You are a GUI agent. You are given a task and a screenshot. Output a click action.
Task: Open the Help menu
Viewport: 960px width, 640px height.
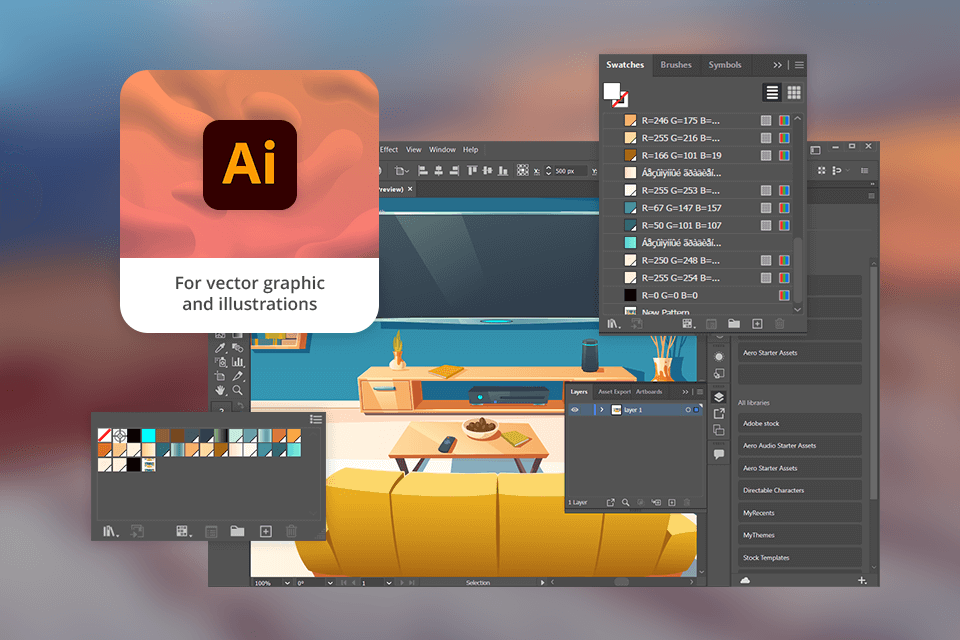tap(470, 149)
